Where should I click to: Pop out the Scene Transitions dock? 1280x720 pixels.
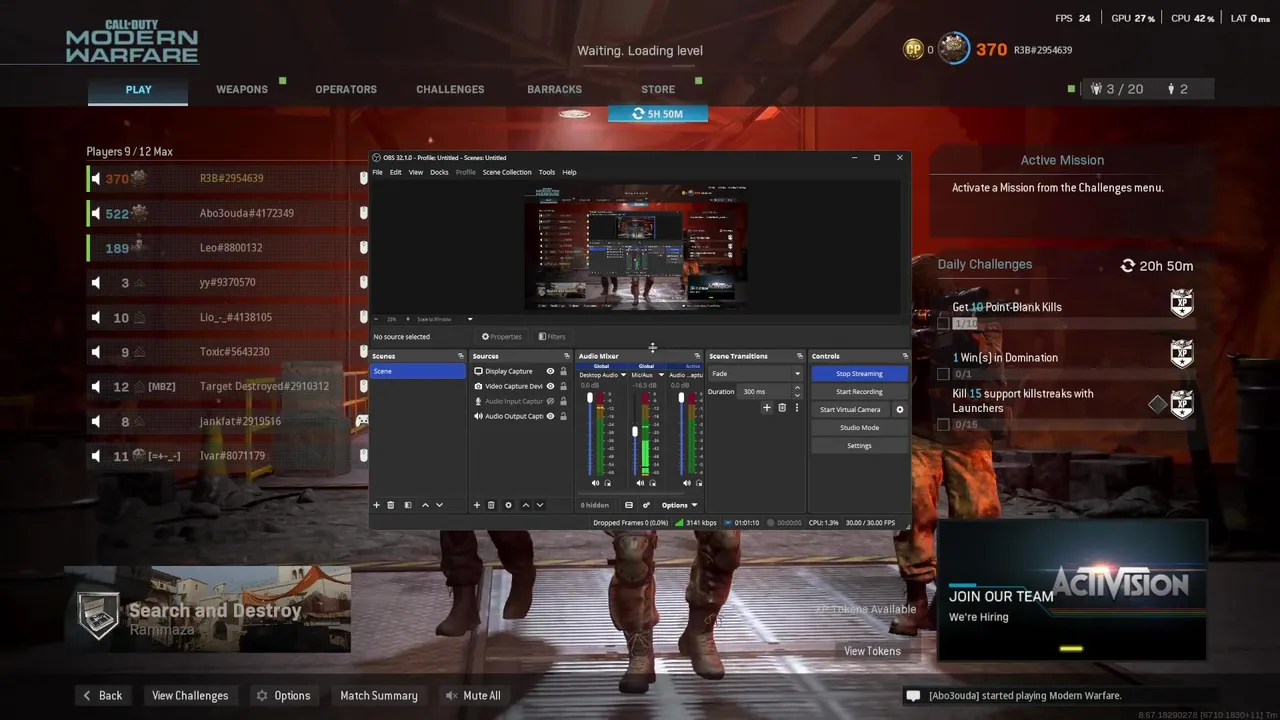point(800,356)
